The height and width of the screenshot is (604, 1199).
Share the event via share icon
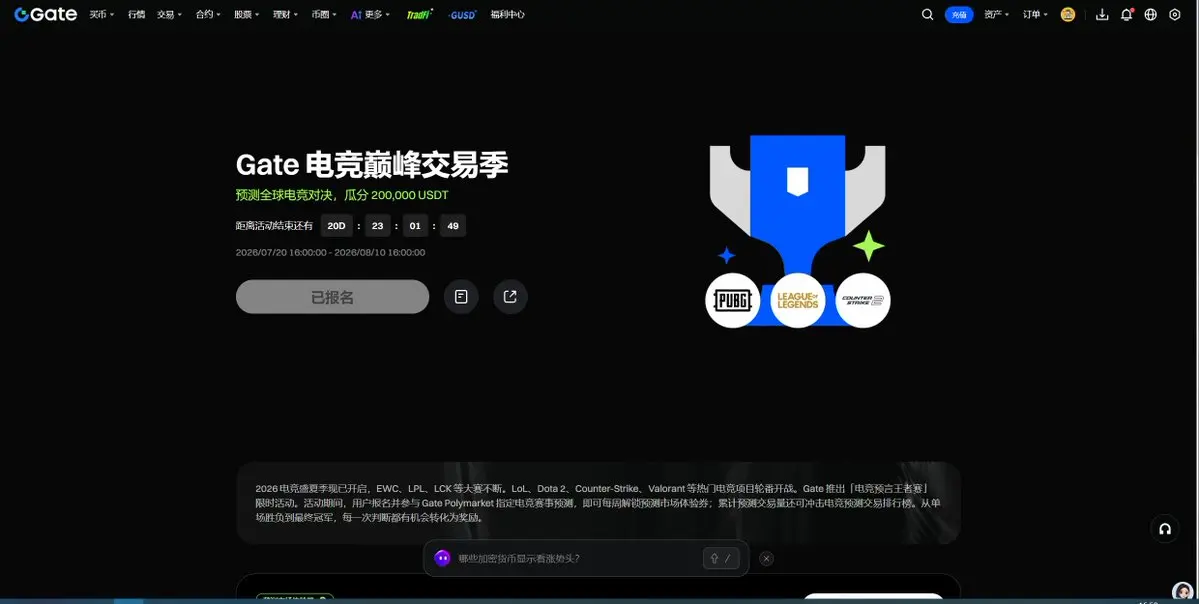click(x=510, y=297)
